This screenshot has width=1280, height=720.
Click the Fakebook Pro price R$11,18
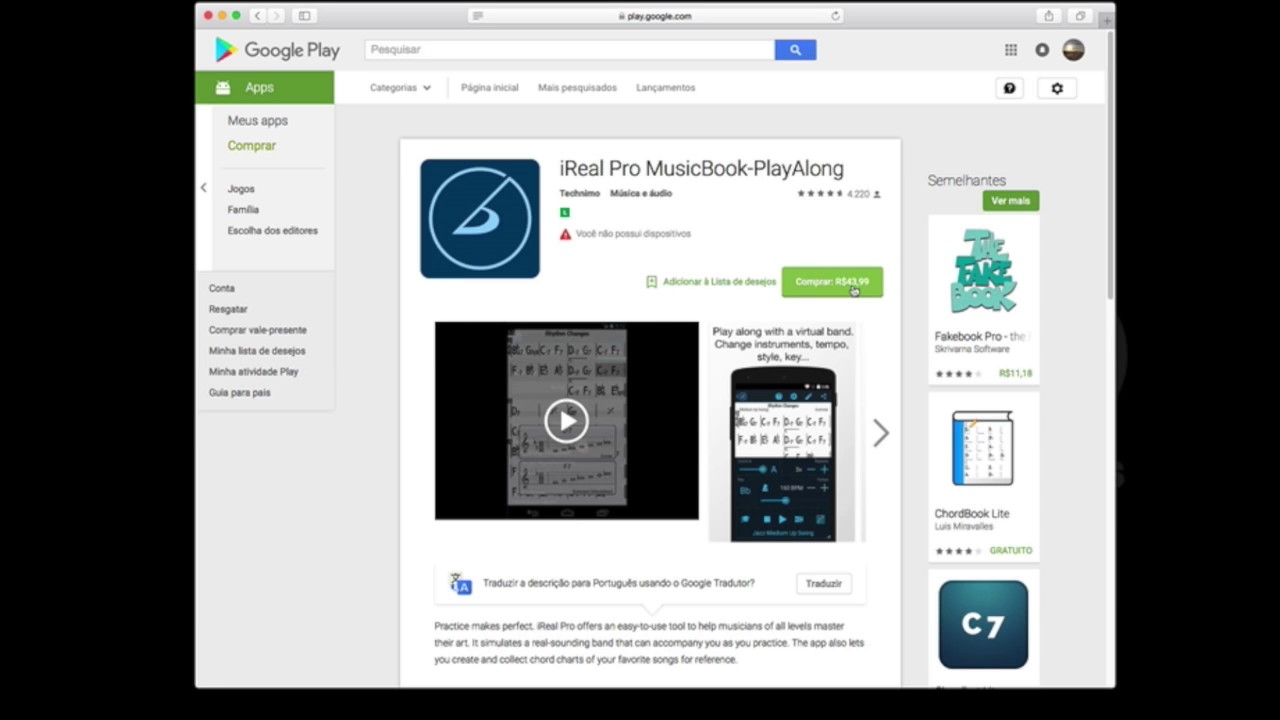pos(1015,374)
